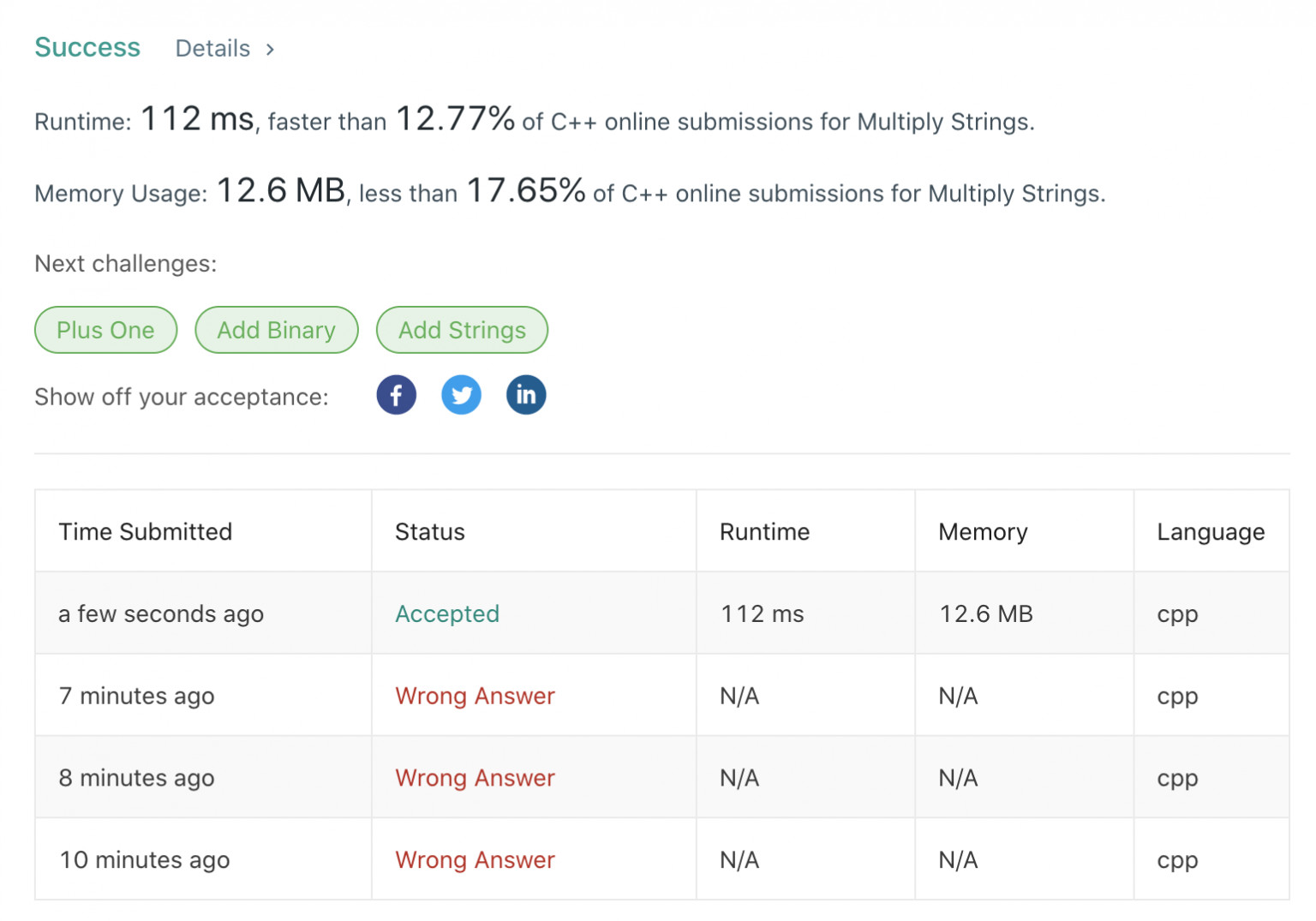
Task: Click the Memory column header
Action: pyautogui.click(x=983, y=531)
